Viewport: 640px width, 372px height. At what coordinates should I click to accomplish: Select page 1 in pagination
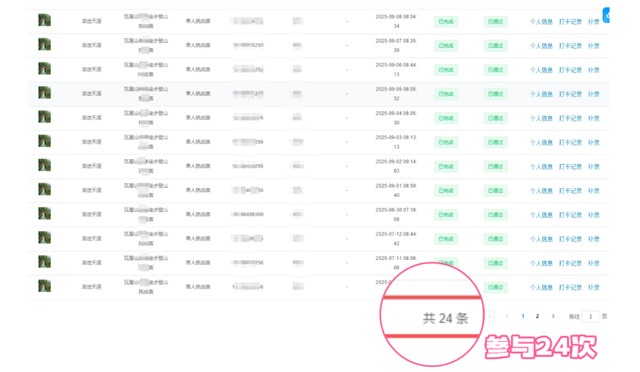point(523,316)
